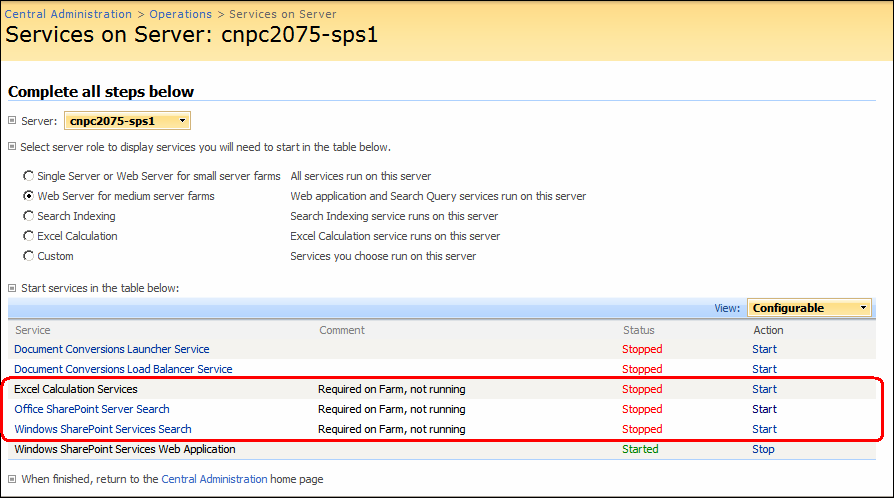Image resolution: width=894 pixels, height=498 pixels.
Task: Open Document Conversions Load Balancer Service link
Action: [123, 369]
